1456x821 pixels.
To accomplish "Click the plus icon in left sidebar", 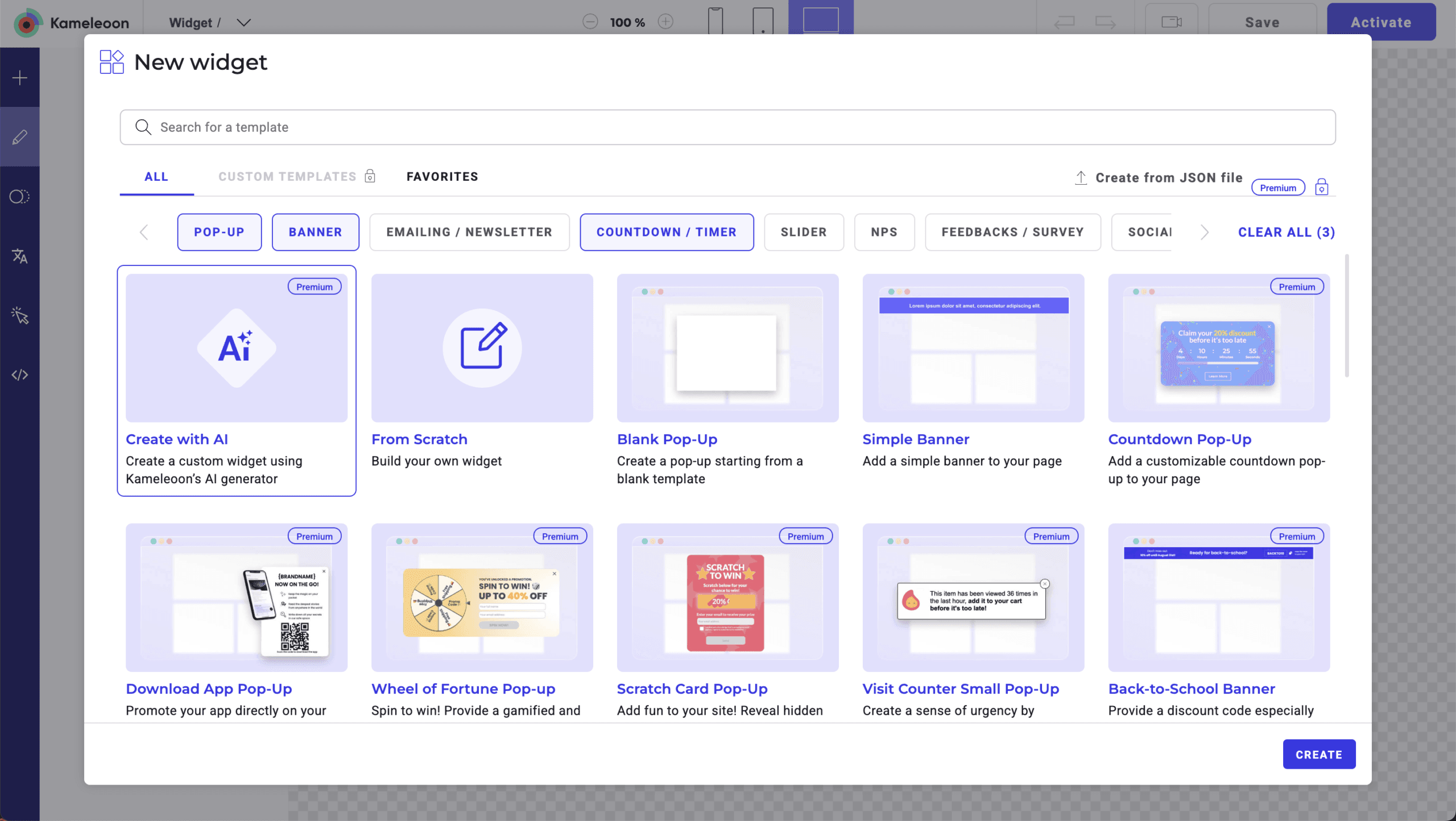I will (20, 78).
